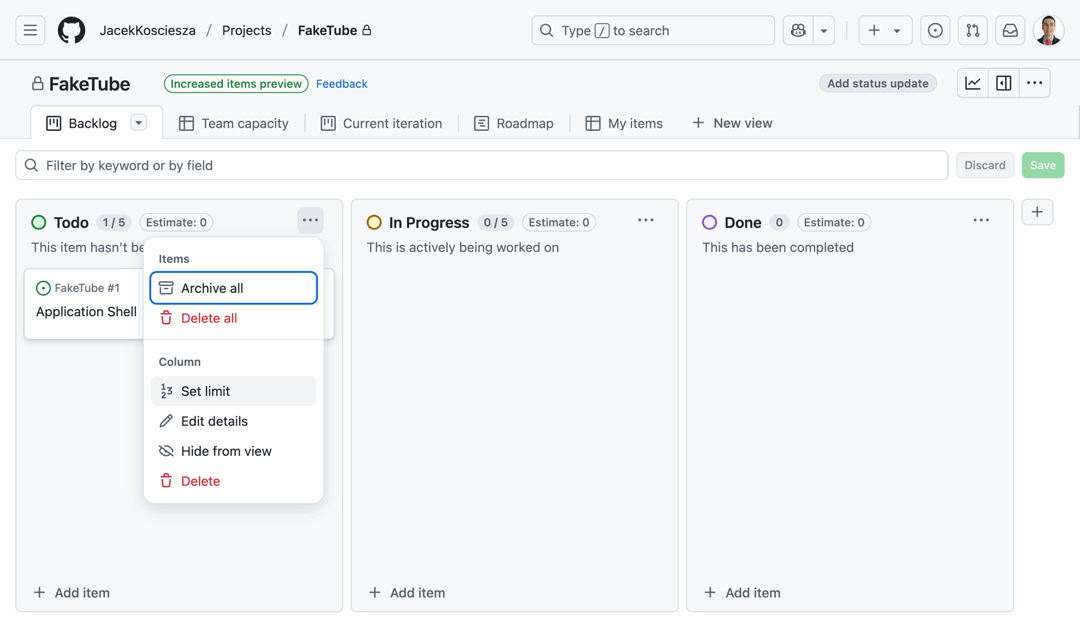Focus the filter by keyword field
This screenshot has width=1080, height=620.
pos(482,165)
